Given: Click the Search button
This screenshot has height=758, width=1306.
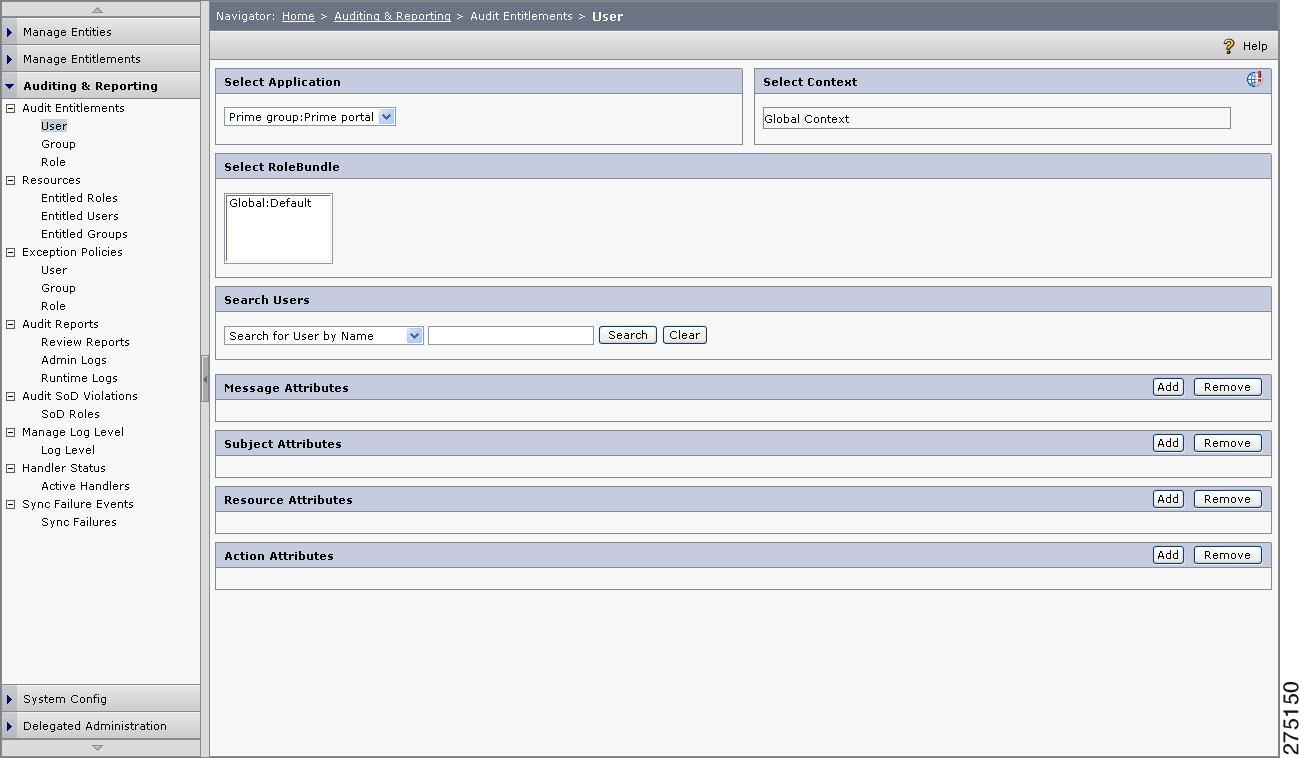Looking at the screenshot, I should tap(628, 335).
